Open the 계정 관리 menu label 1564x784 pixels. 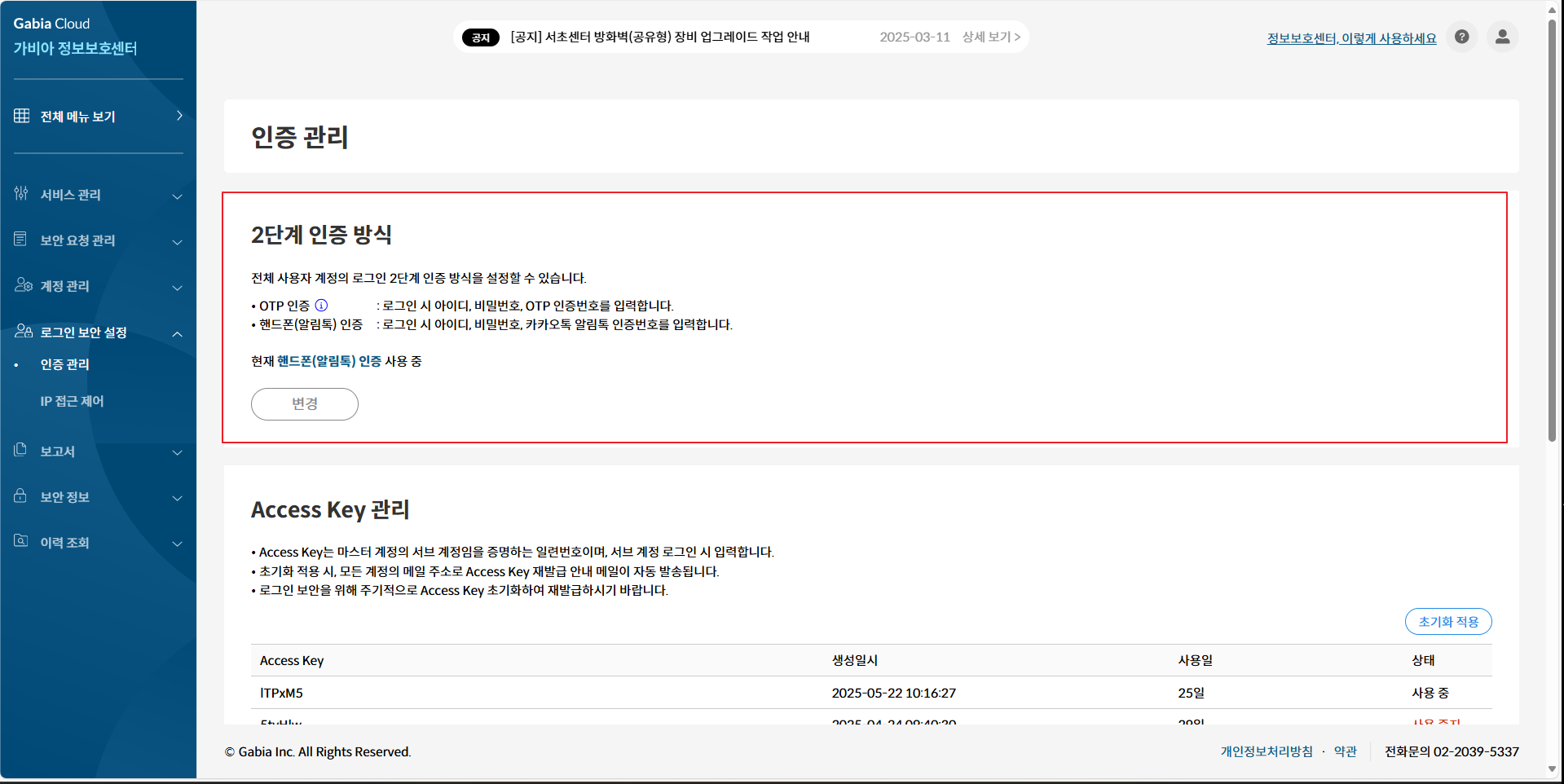pyautogui.click(x=65, y=286)
